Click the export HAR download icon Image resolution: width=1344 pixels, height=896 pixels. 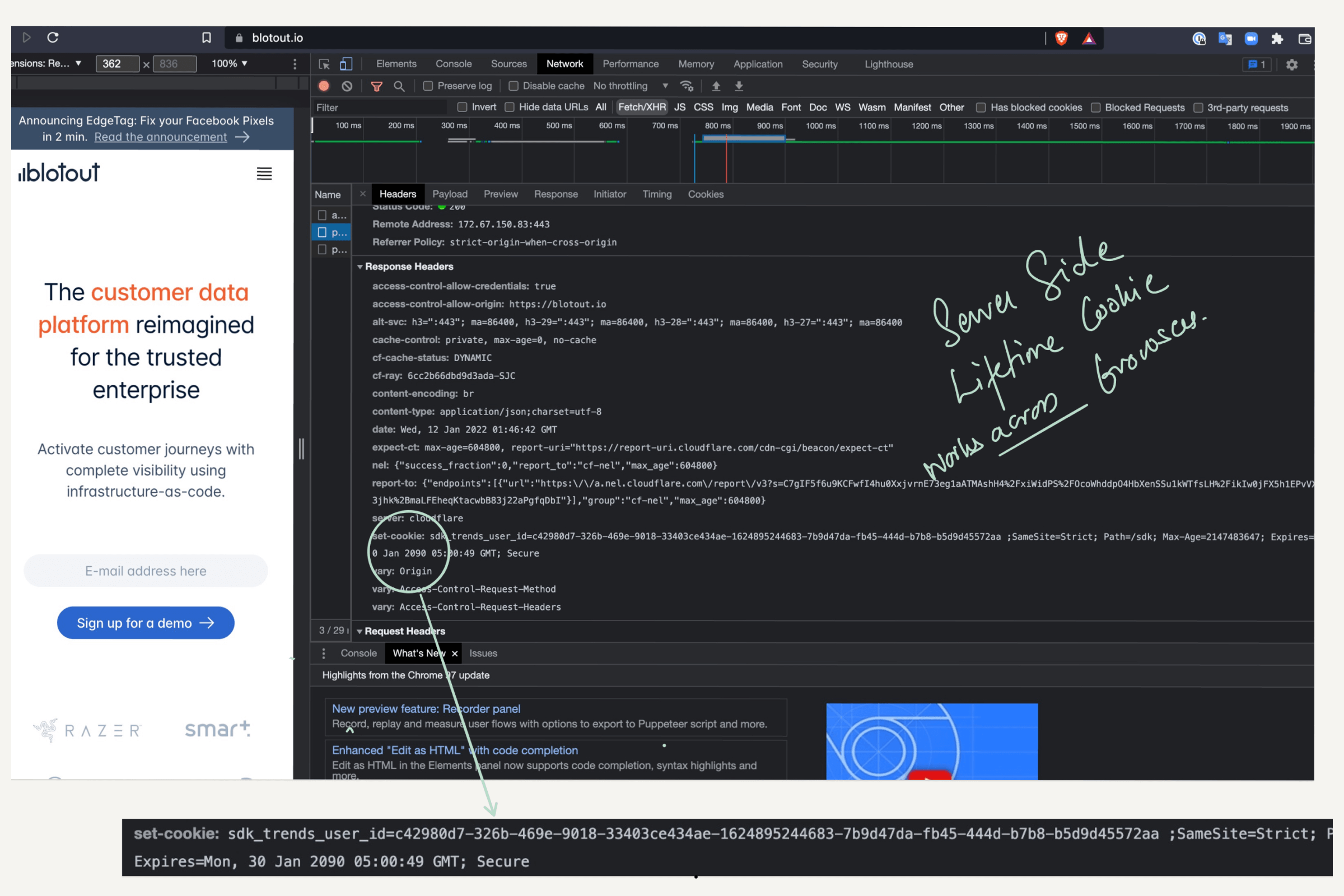[x=739, y=86]
